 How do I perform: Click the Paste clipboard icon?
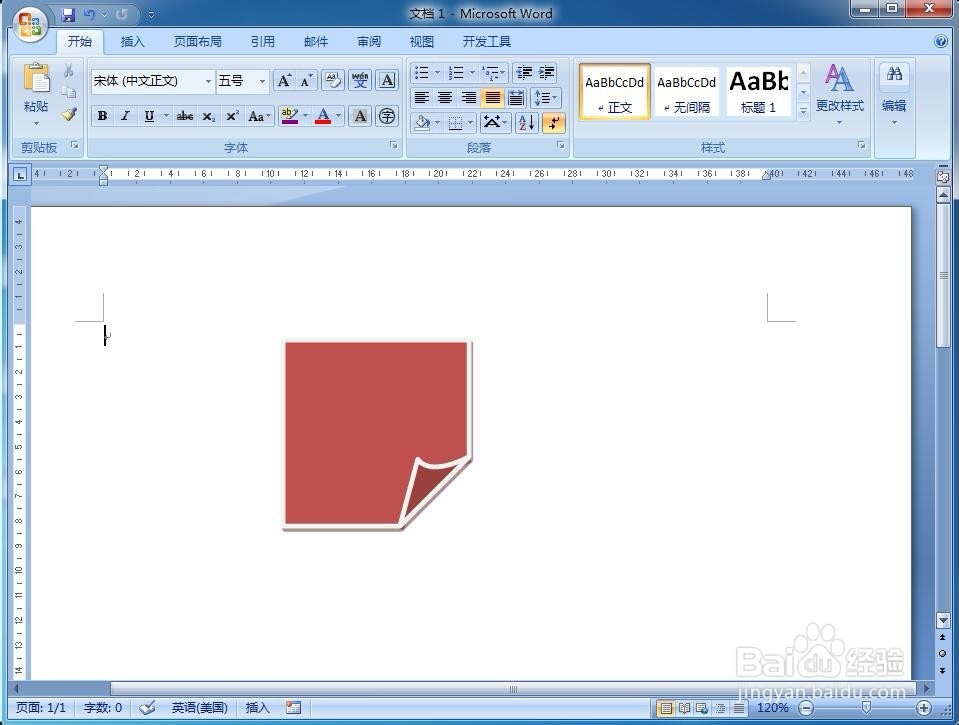(36, 78)
